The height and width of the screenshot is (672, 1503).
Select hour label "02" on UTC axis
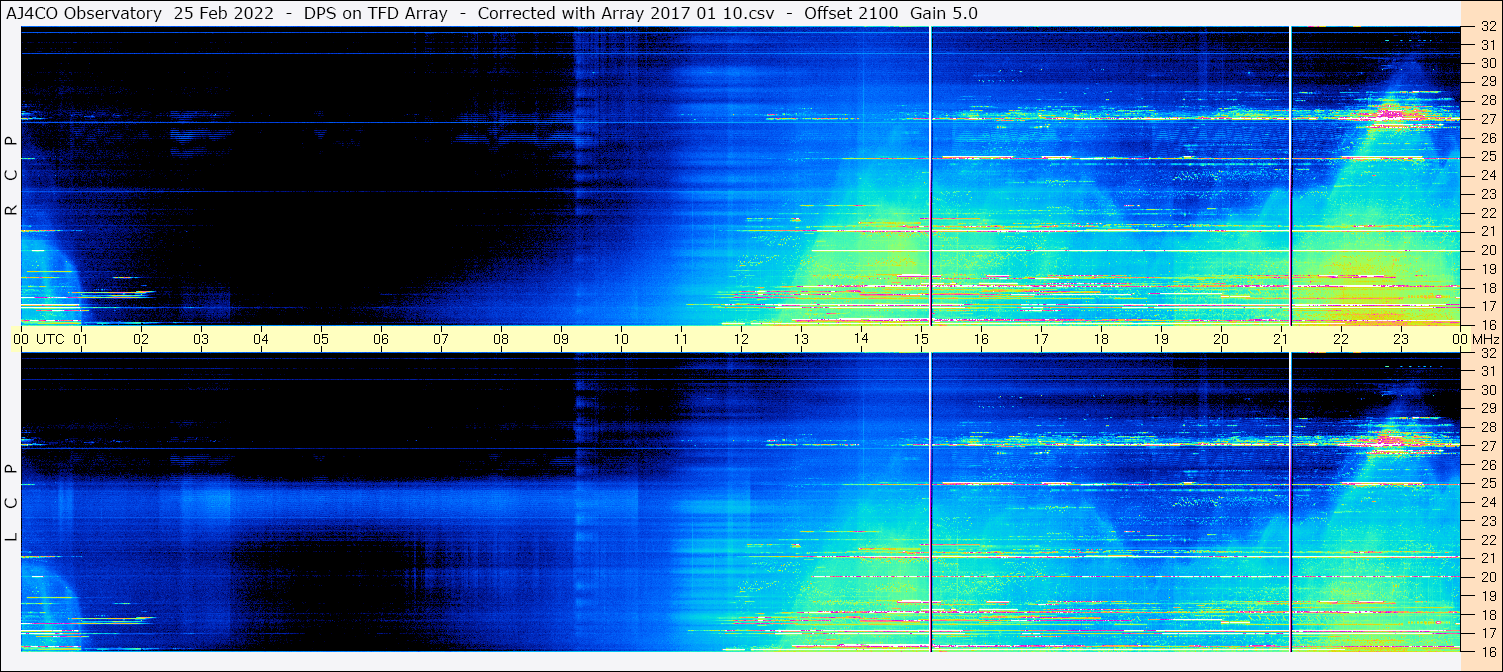click(141, 339)
